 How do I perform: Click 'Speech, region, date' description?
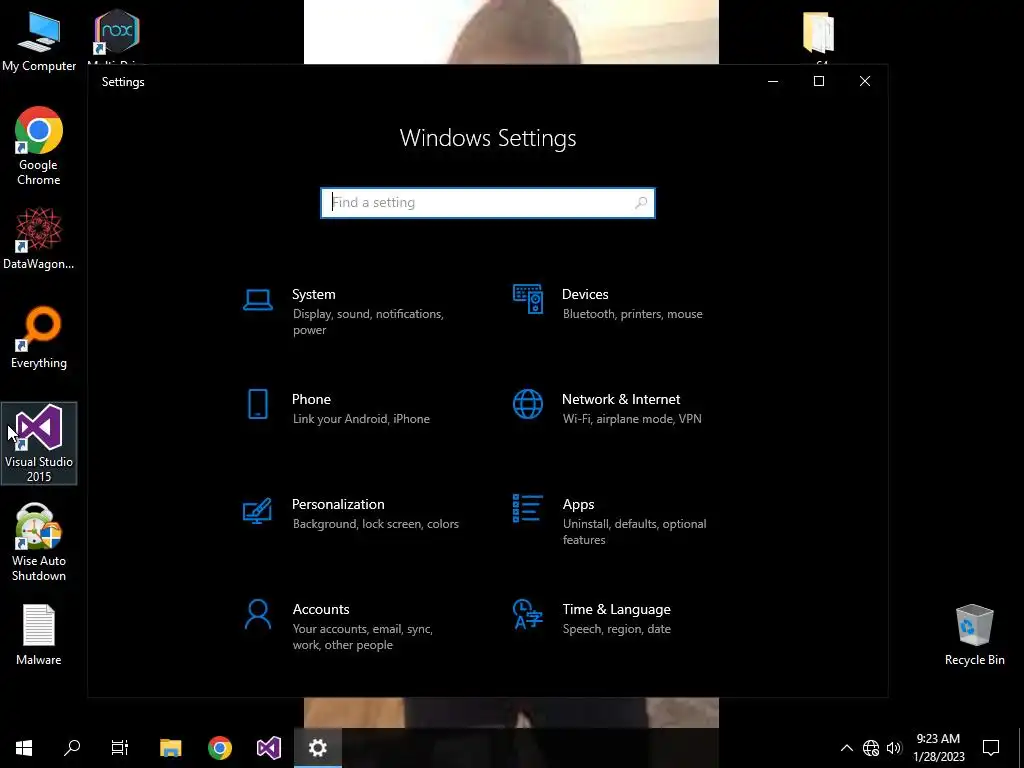616,629
